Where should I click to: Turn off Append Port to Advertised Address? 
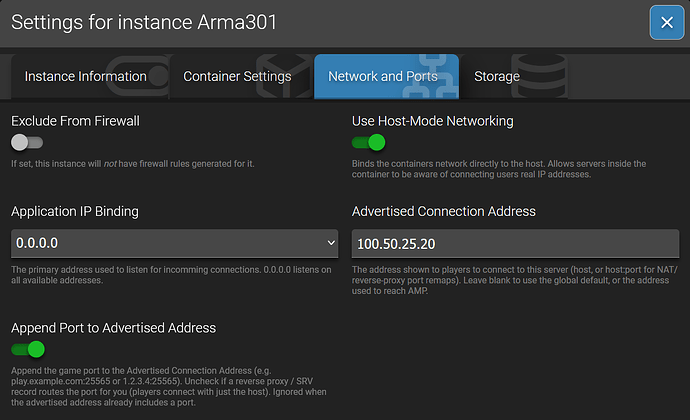(x=28, y=350)
